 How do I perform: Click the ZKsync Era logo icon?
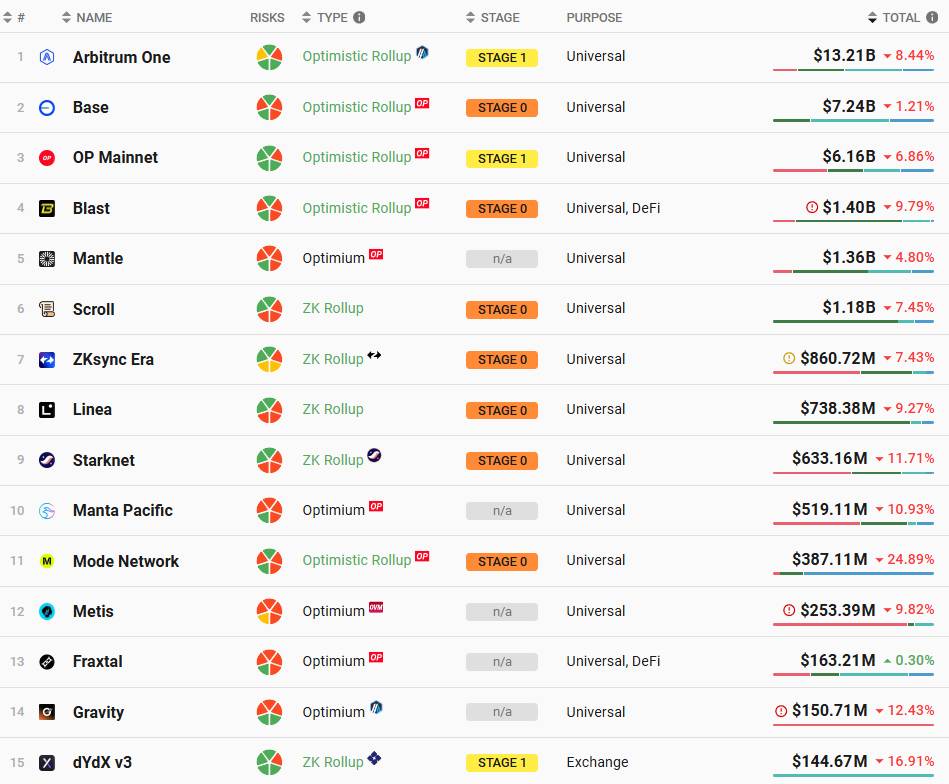click(47, 360)
